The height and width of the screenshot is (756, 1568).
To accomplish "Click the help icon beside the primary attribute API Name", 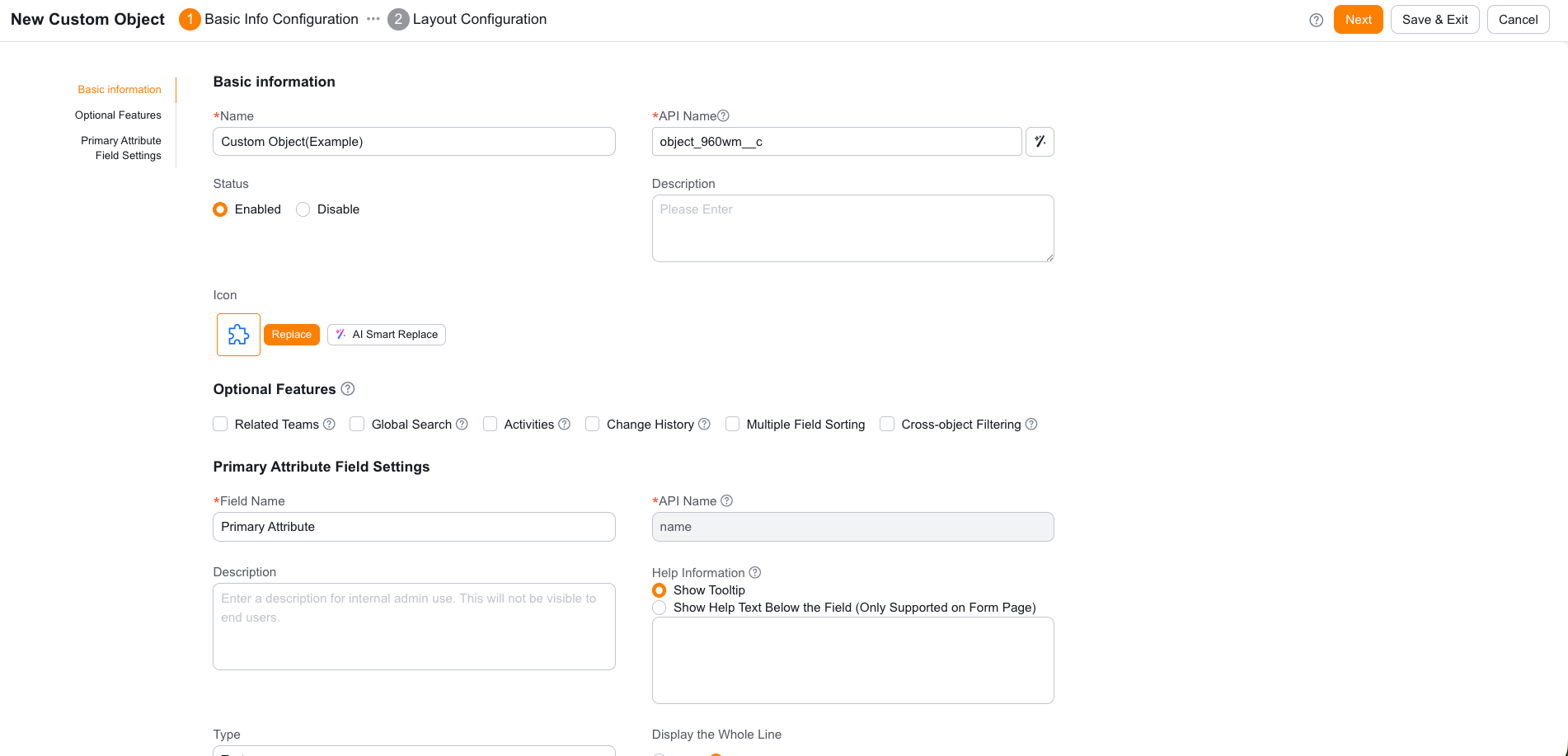I will click(726, 501).
